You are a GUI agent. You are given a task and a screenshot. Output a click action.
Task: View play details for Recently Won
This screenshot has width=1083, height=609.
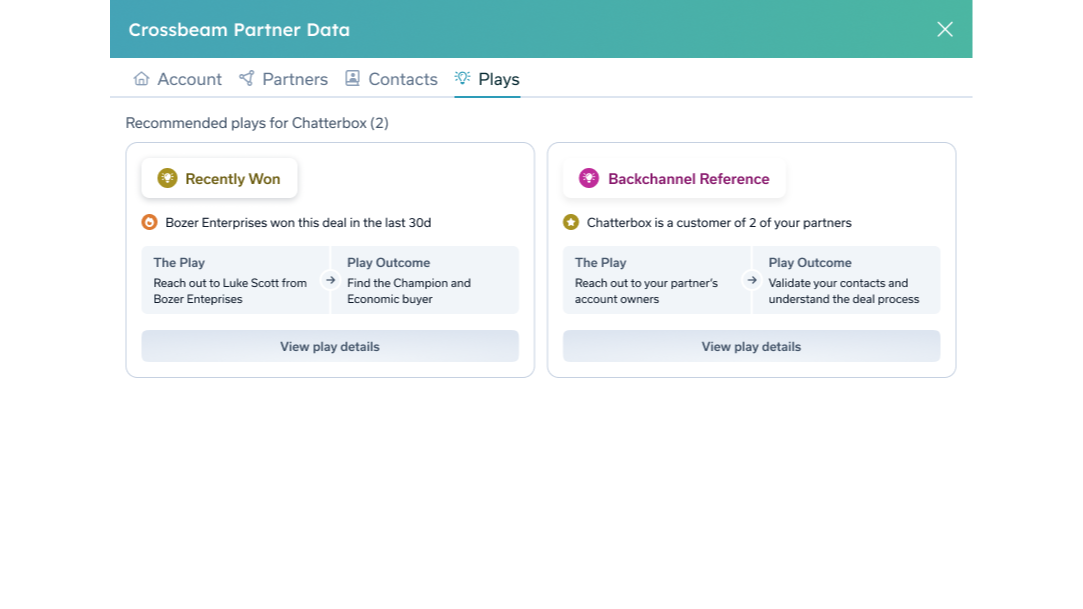[x=330, y=346]
